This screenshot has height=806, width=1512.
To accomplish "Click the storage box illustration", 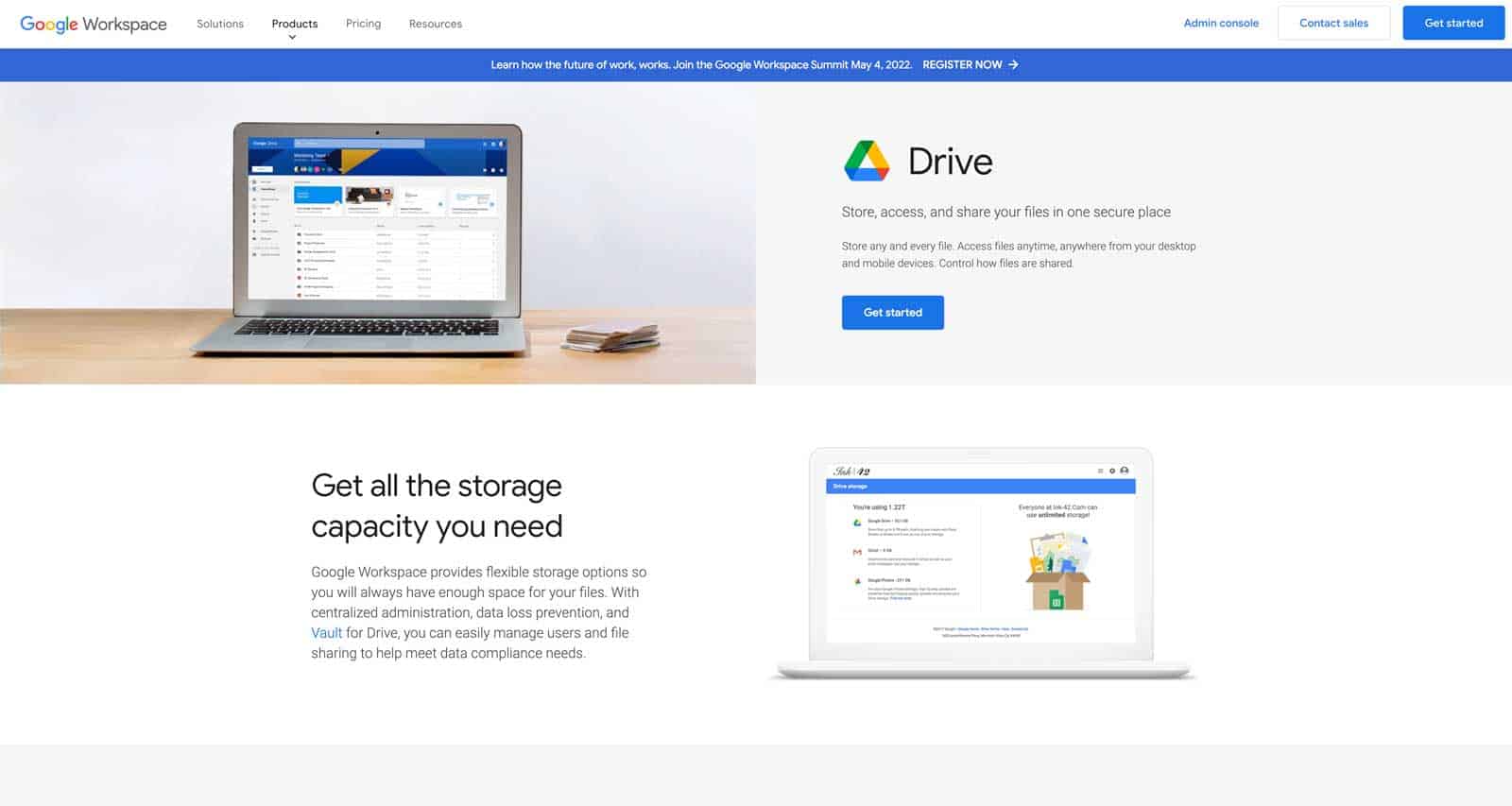I will (1058, 571).
